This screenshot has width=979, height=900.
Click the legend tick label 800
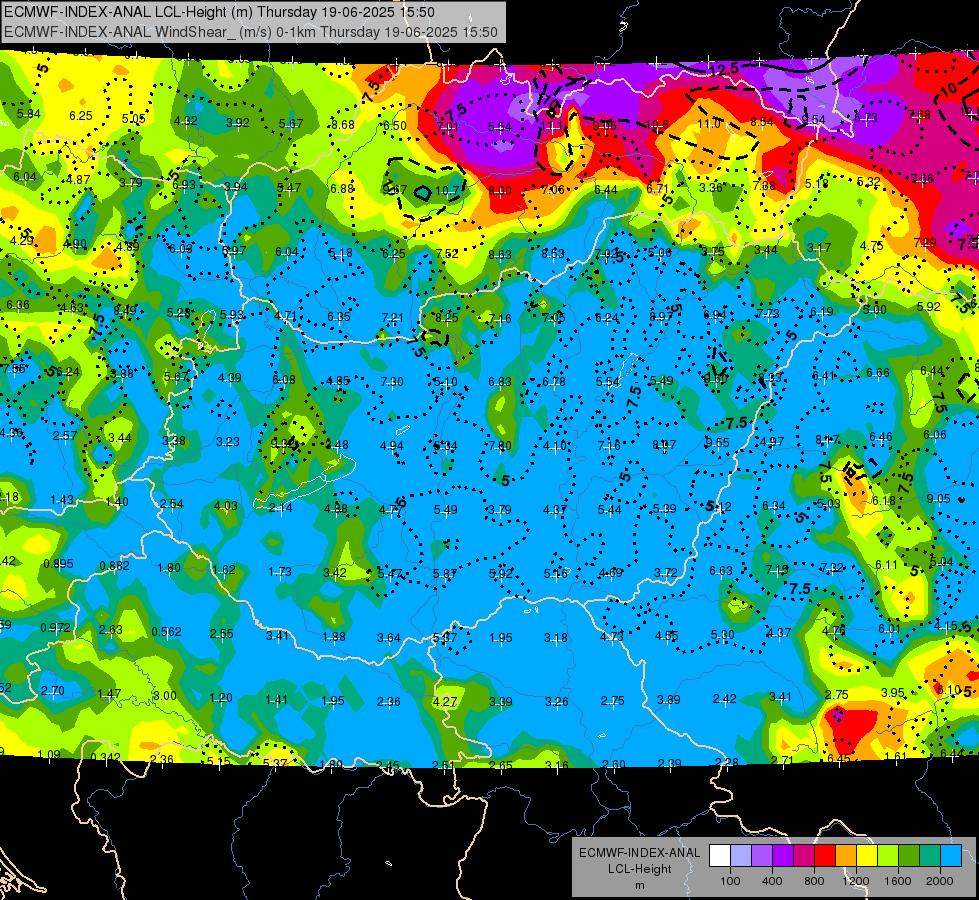(x=814, y=881)
